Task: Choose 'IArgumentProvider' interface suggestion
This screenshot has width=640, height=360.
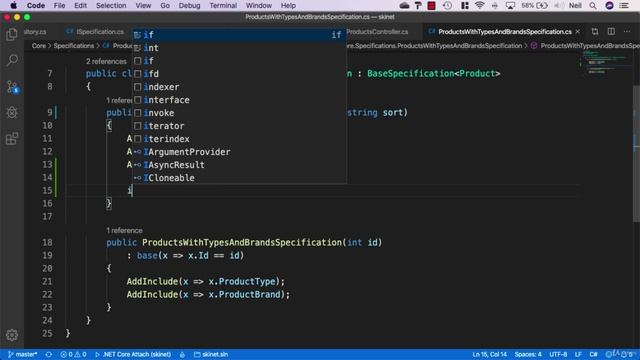Action: pos(239,152)
